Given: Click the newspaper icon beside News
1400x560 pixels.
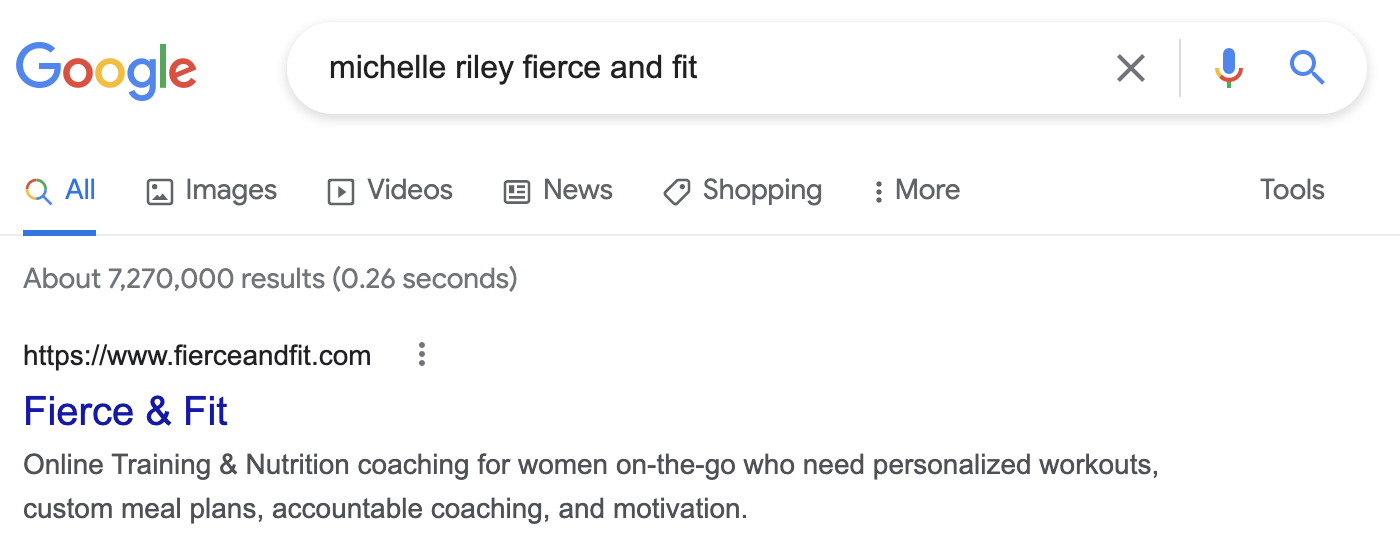Looking at the screenshot, I should coord(517,191).
